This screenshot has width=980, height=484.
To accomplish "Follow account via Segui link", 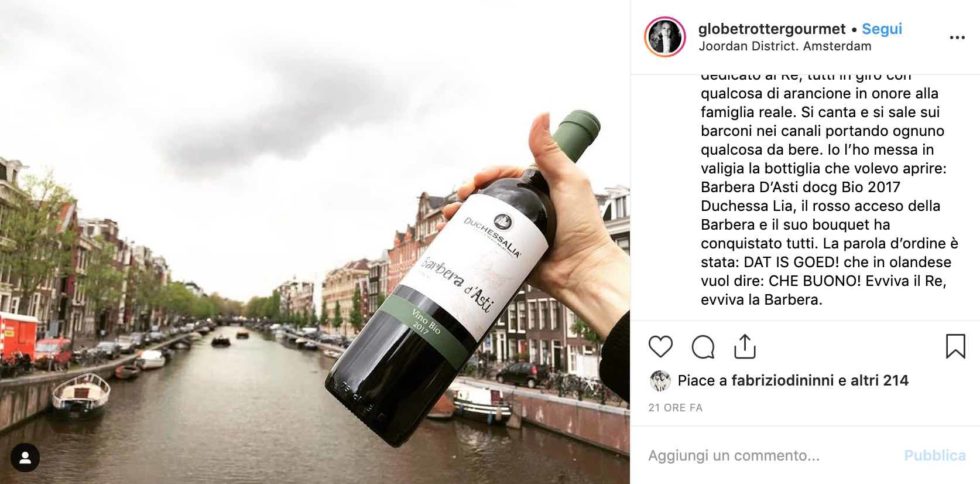I will point(882,29).
